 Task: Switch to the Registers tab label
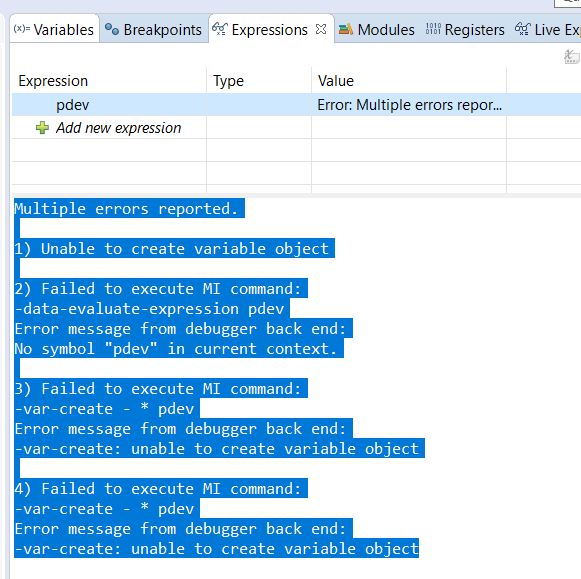click(x=475, y=30)
